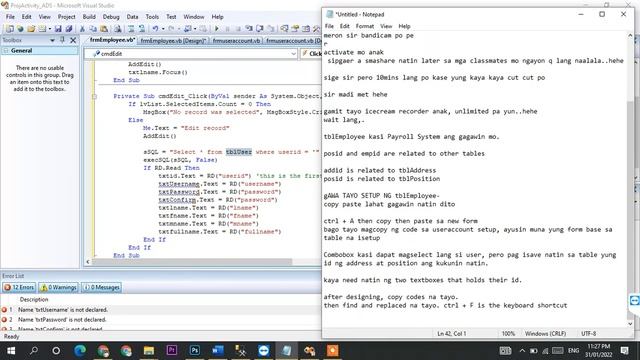Image resolution: width=640 pixels, height=360 pixels.
Task: Click the New Project toolbar icon in Visual Studio
Action: [9, 29]
